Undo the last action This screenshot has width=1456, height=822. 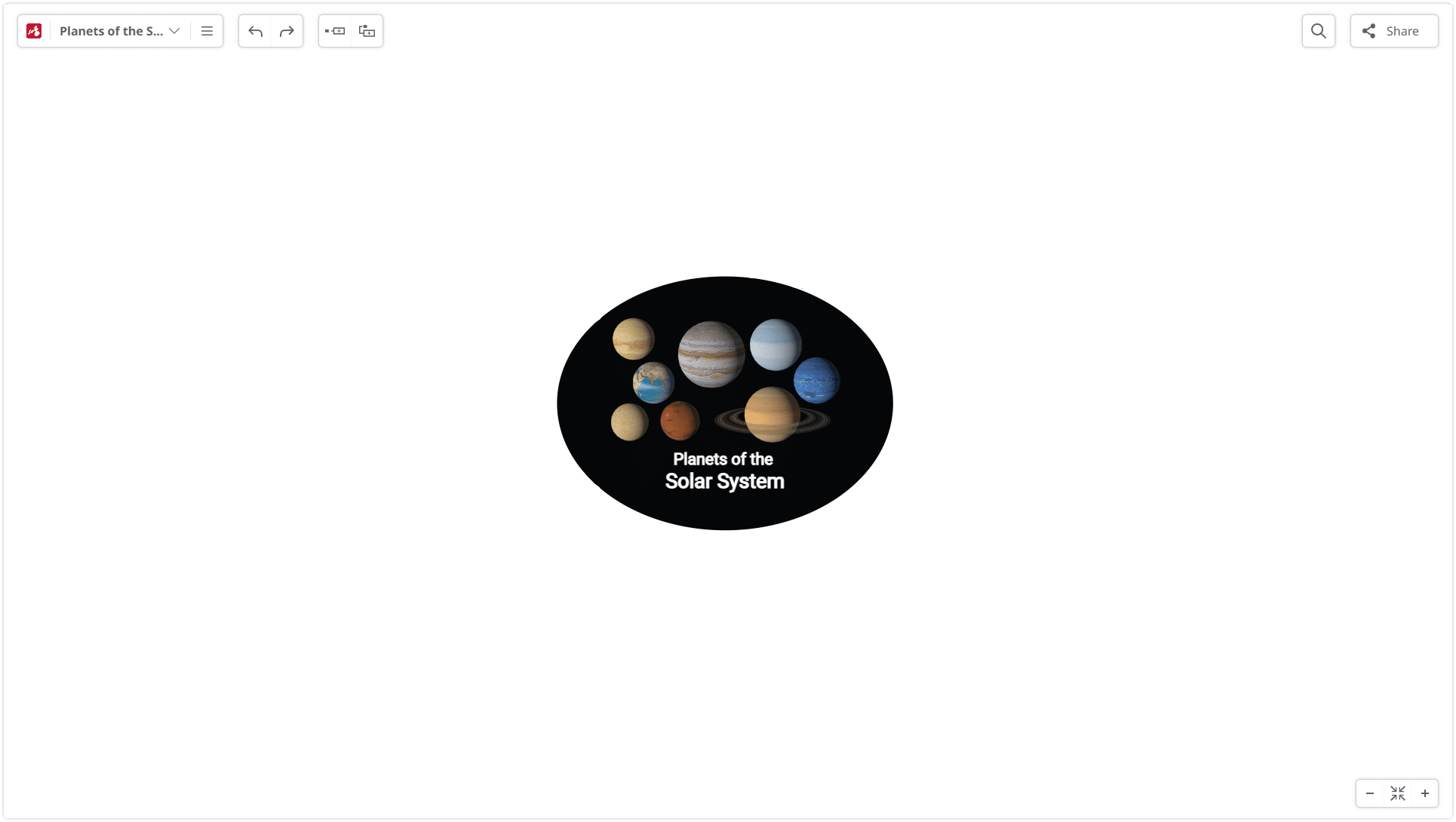(255, 31)
